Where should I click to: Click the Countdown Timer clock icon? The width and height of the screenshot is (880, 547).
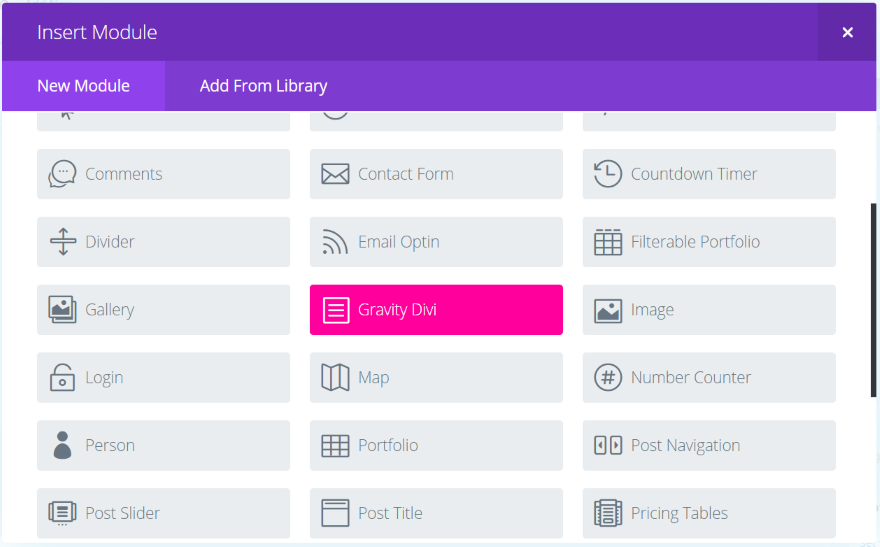pos(607,174)
